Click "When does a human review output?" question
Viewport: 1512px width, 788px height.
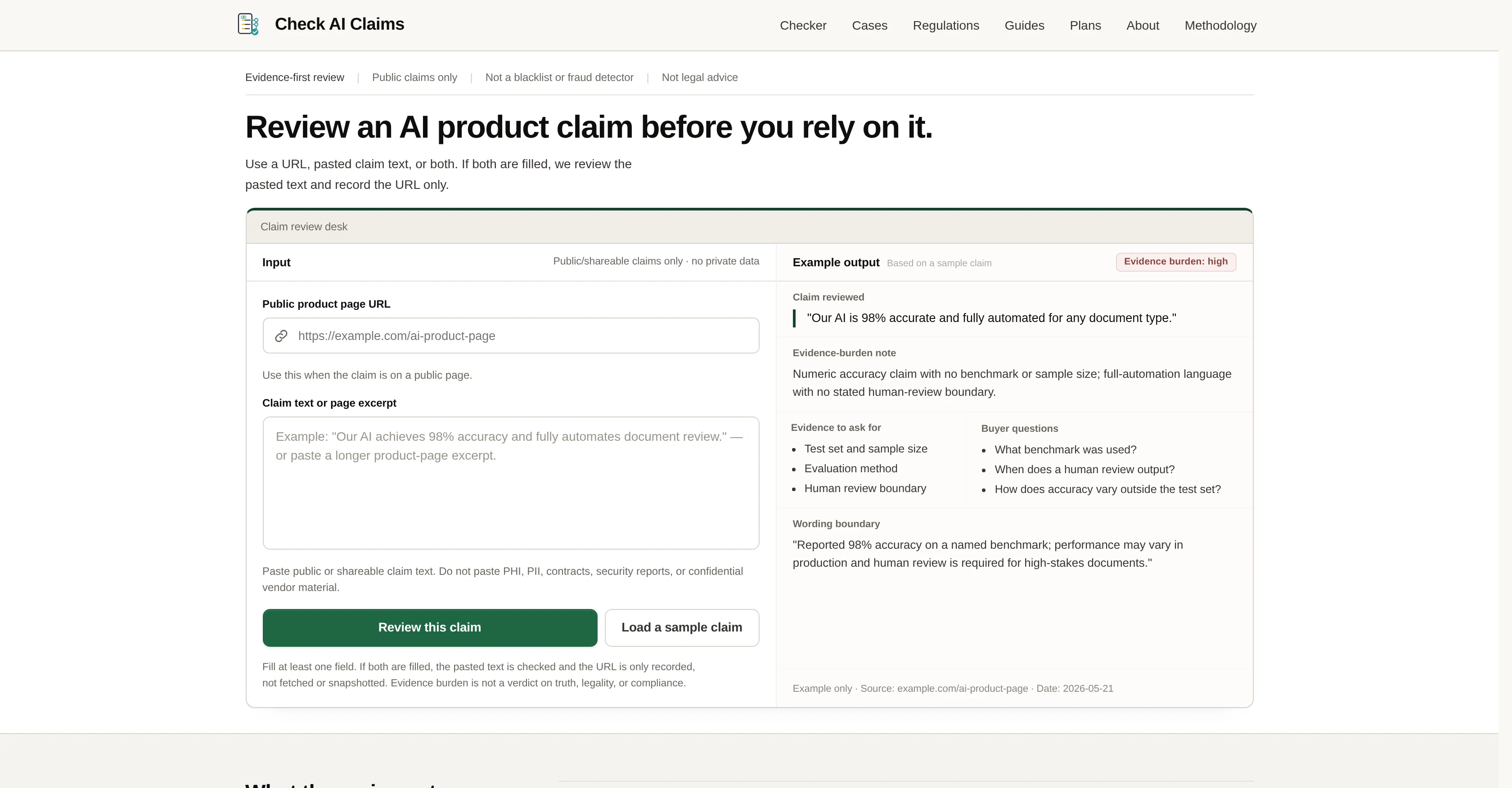(1084, 470)
